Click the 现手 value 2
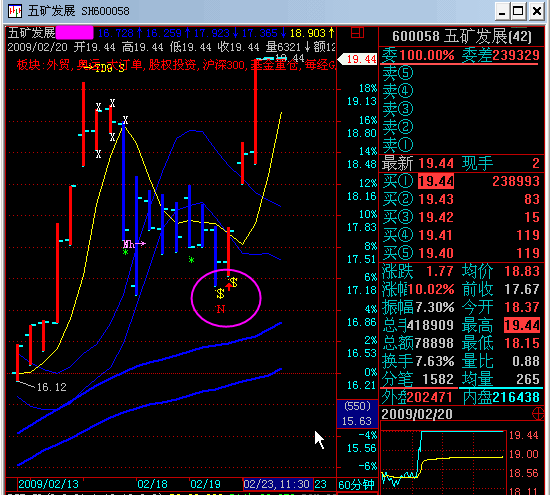 535,163
